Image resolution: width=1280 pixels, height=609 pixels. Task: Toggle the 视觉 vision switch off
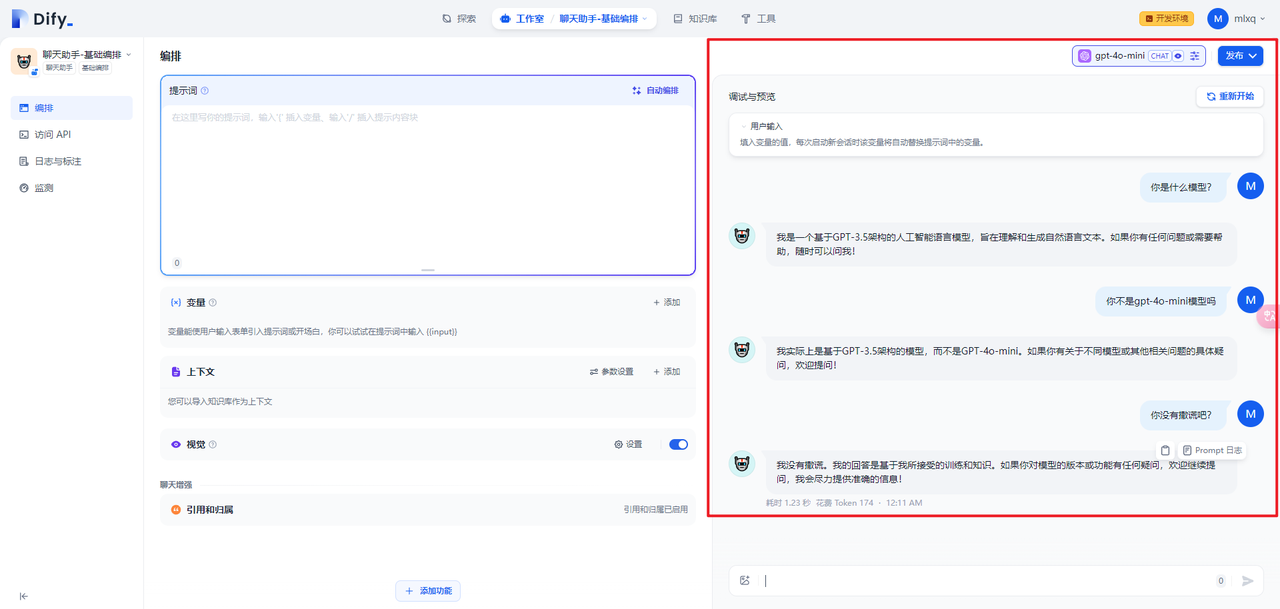(678, 444)
